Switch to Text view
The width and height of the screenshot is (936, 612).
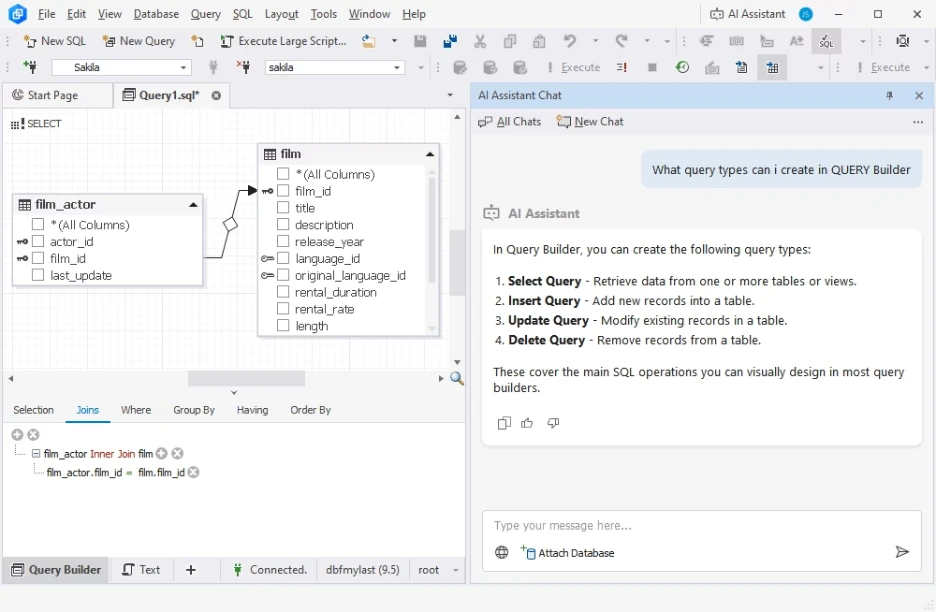tap(141, 570)
